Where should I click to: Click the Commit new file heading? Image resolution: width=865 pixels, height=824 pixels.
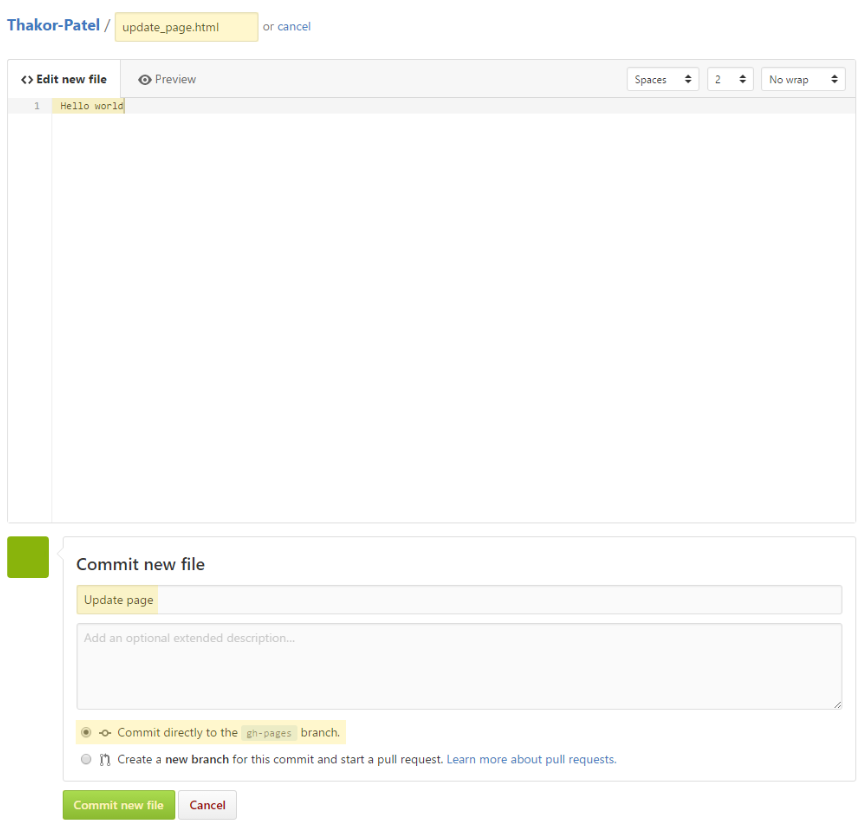140,564
